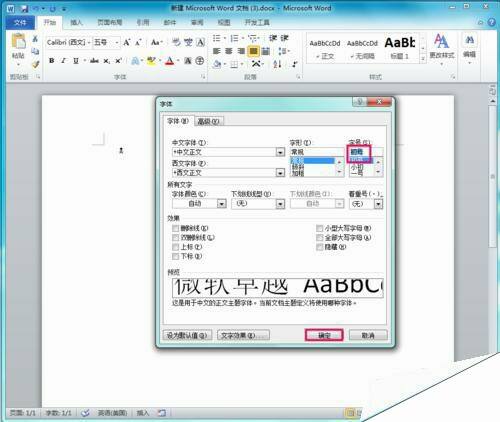This screenshot has height=422, width=500.
Task: Click the Numbering list icon
Action: 234,38
